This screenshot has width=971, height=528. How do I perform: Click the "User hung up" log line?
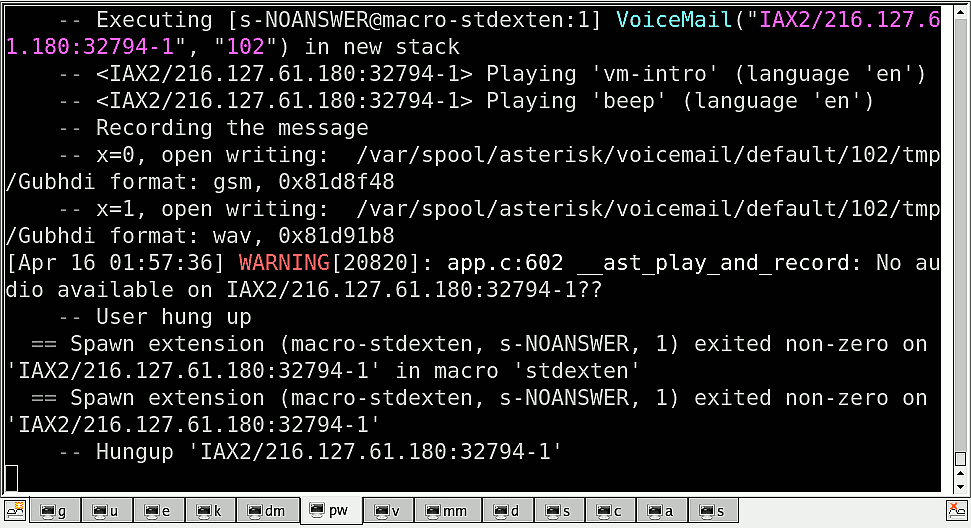(173, 318)
